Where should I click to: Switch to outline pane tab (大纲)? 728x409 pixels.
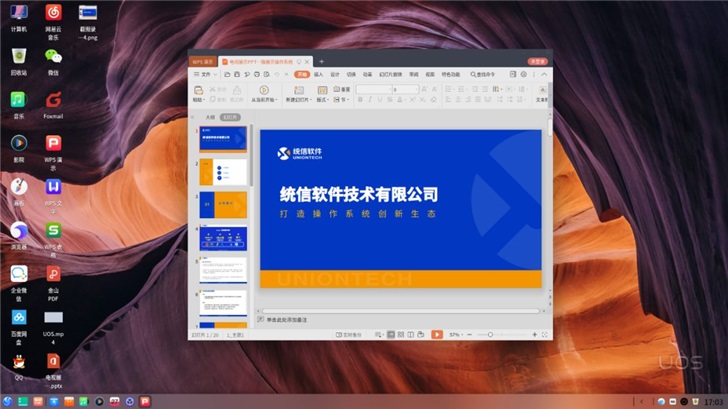[210, 117]
